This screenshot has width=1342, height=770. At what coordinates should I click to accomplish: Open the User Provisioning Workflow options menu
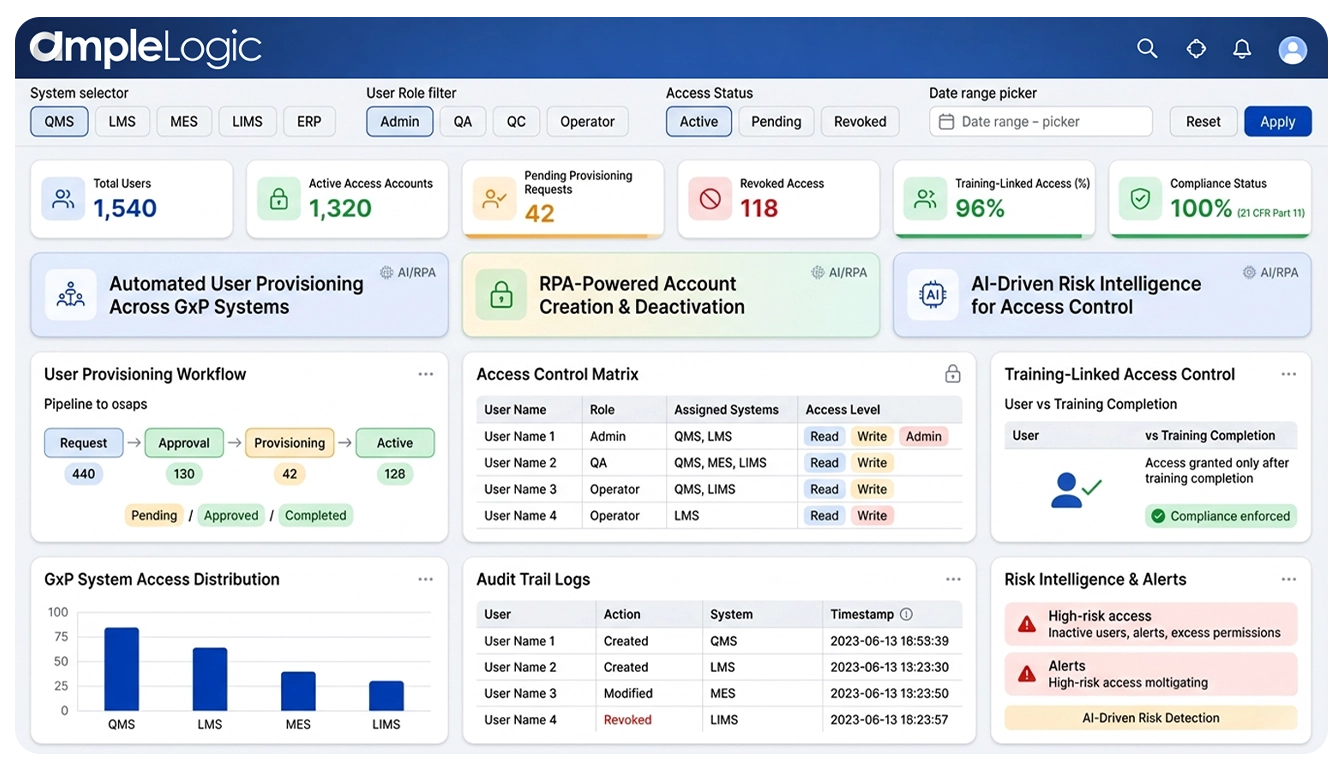click(x=426, y=372)
